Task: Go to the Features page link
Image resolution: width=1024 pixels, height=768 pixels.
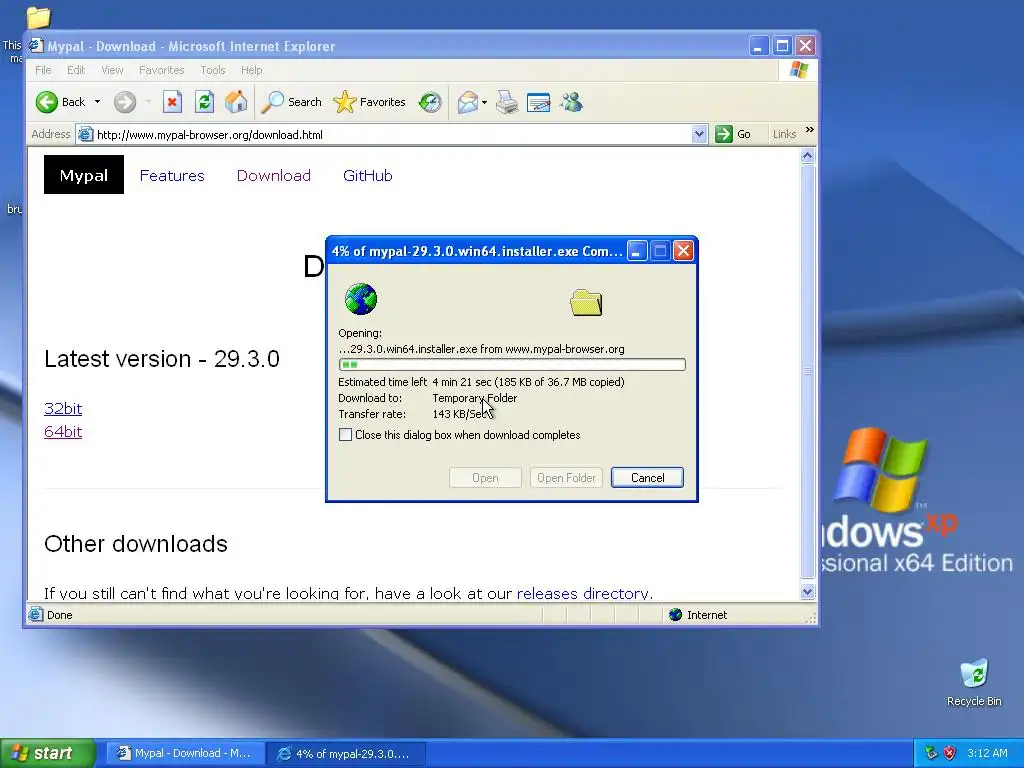Action: click(172, 175)
